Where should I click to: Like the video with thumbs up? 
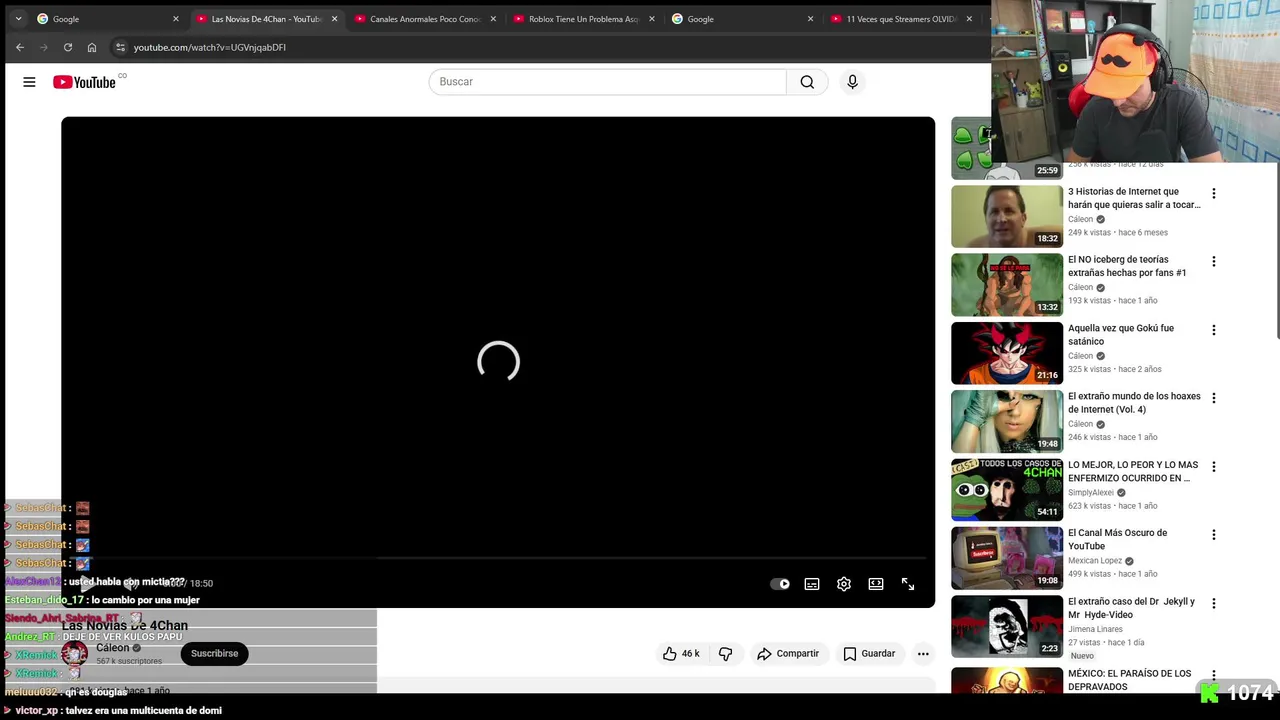pyautogui.click(x=680, y=654)
